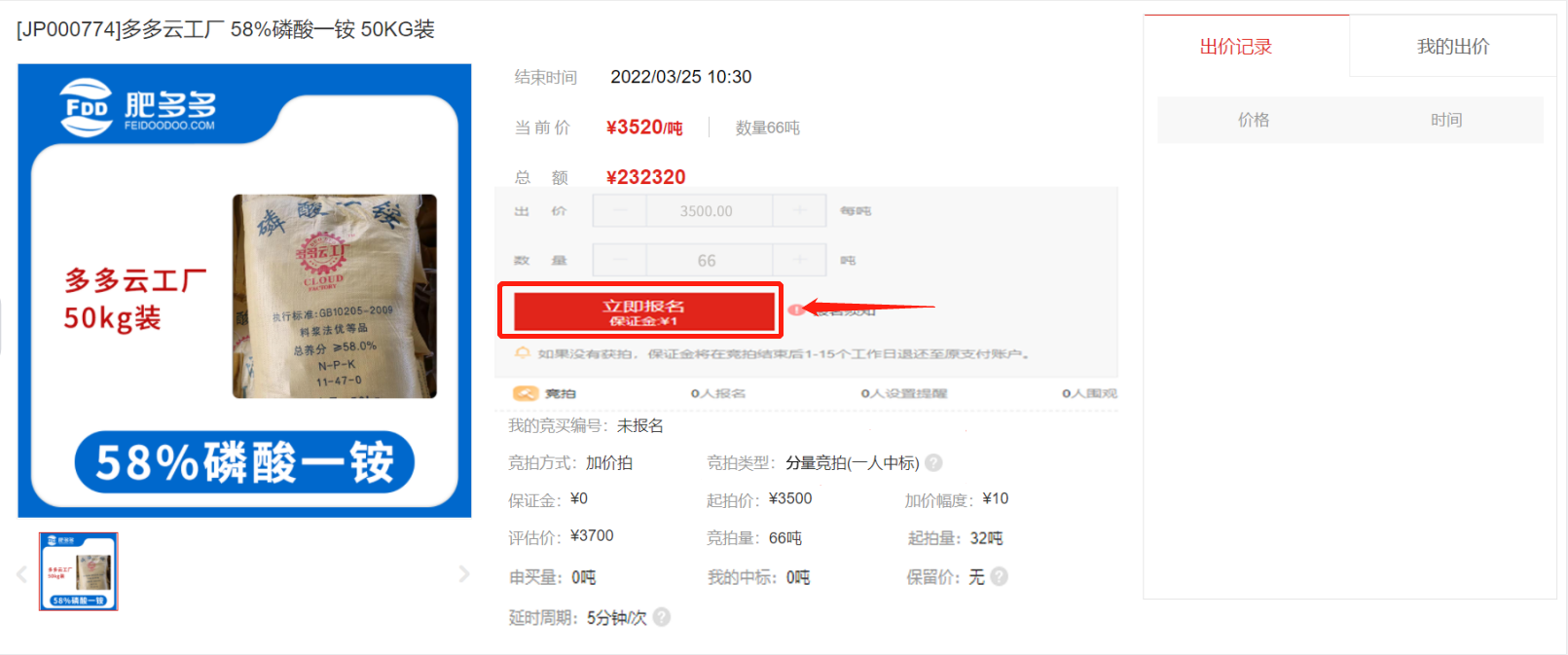Viewport: 1568px width, 655px height.
Task: Decrease the 数量 quantity value
Action: (x=619, y=260)
